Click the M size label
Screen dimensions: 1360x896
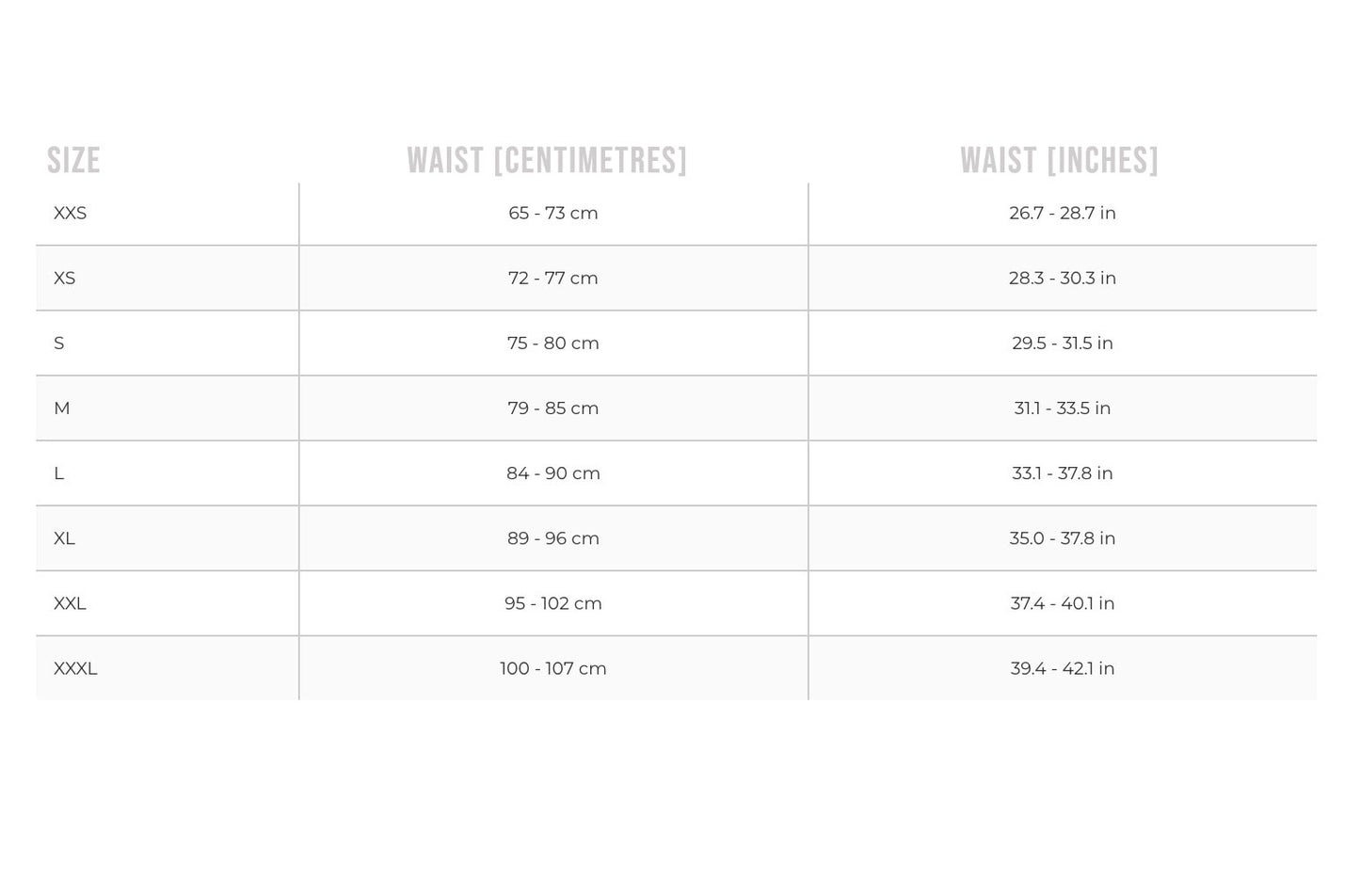(62, 408)
